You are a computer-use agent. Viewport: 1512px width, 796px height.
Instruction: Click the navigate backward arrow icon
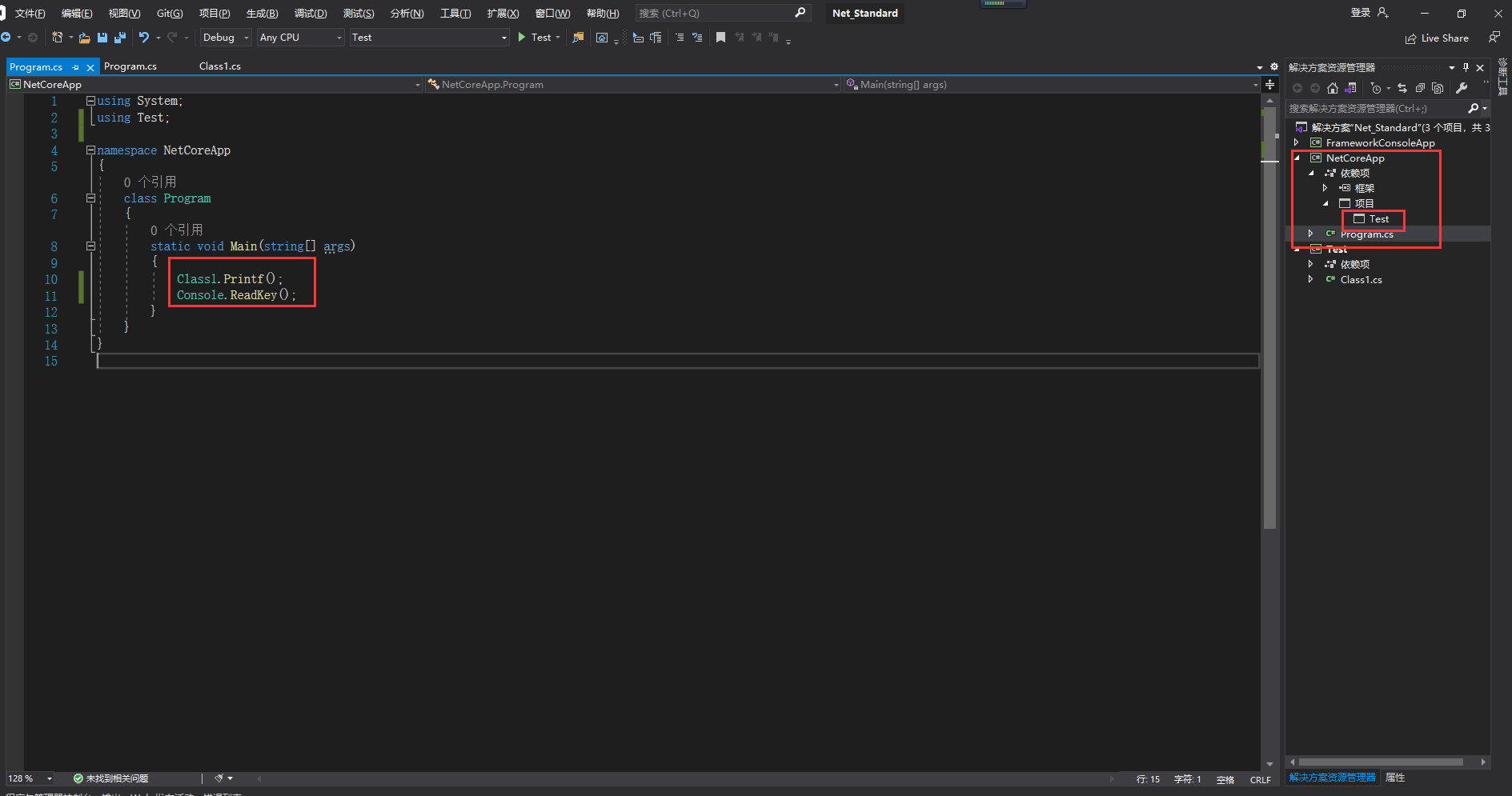(x=6, y=37)
